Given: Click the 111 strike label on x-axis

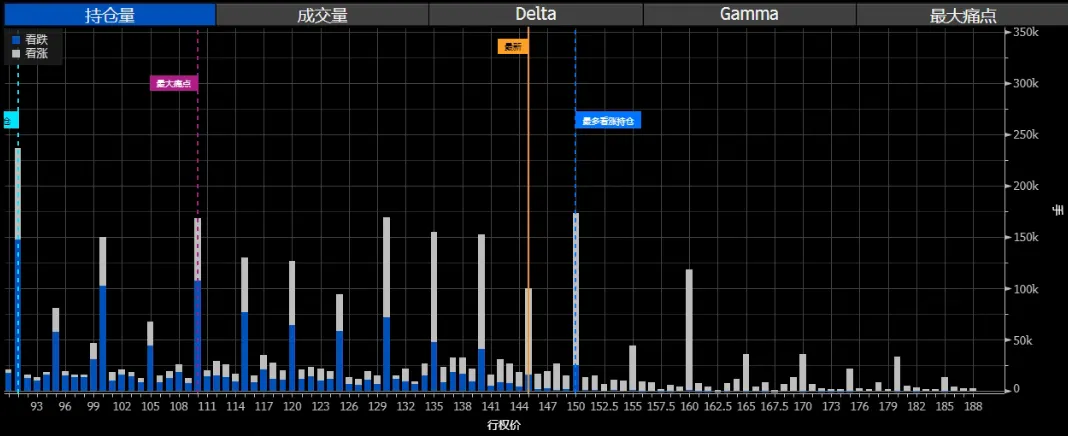Looking at the screenshot, I should click(x=207, y=406).
